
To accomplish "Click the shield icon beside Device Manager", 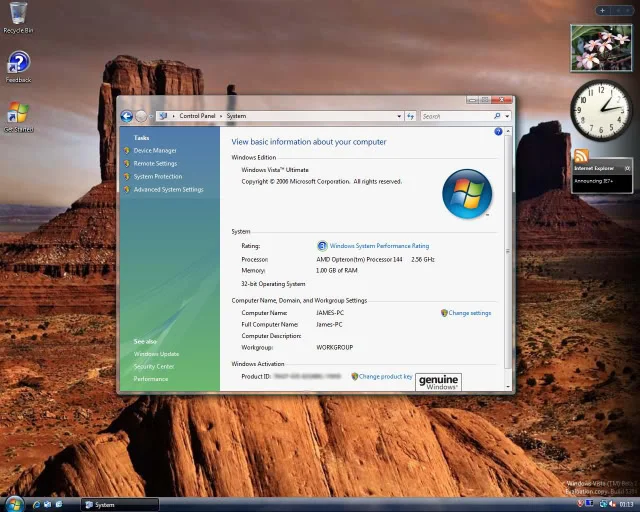I will coord(127,151).
